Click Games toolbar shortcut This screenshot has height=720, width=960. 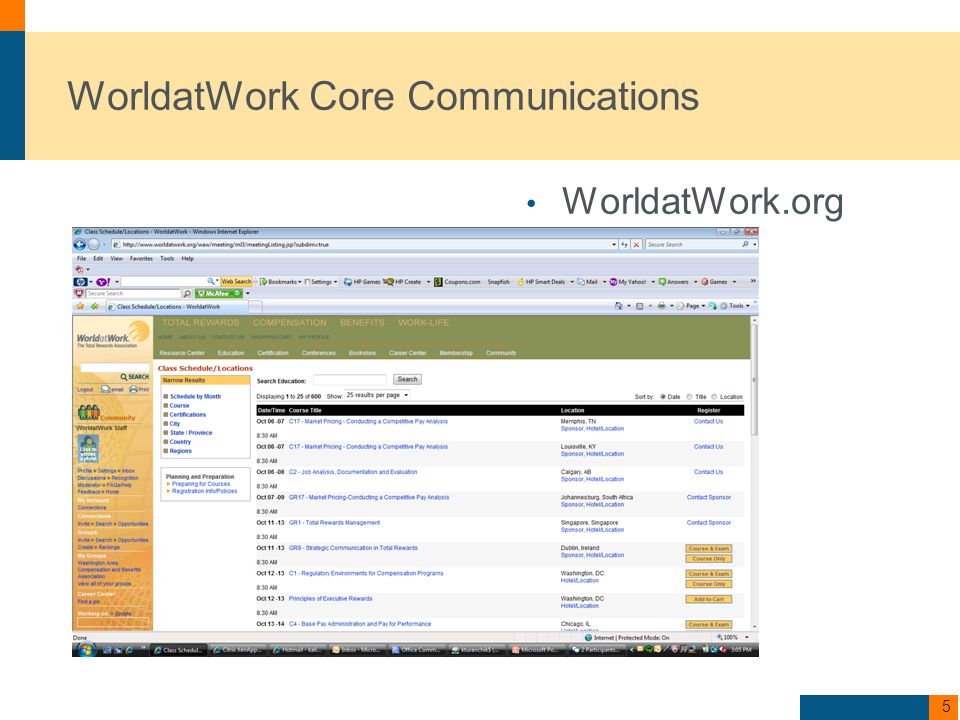tap(714, 282)
